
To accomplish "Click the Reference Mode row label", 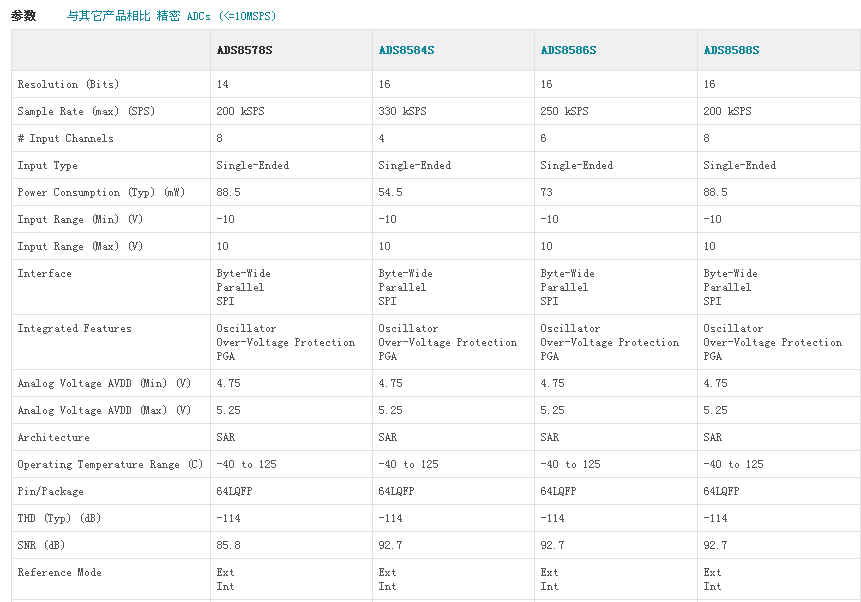I will pyautogui.click(x=59, y=573).
